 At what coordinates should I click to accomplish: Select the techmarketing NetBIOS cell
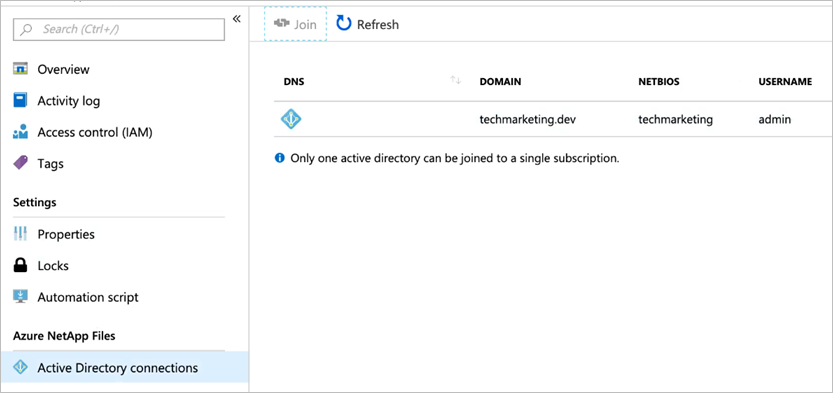(x=675, y=119)
